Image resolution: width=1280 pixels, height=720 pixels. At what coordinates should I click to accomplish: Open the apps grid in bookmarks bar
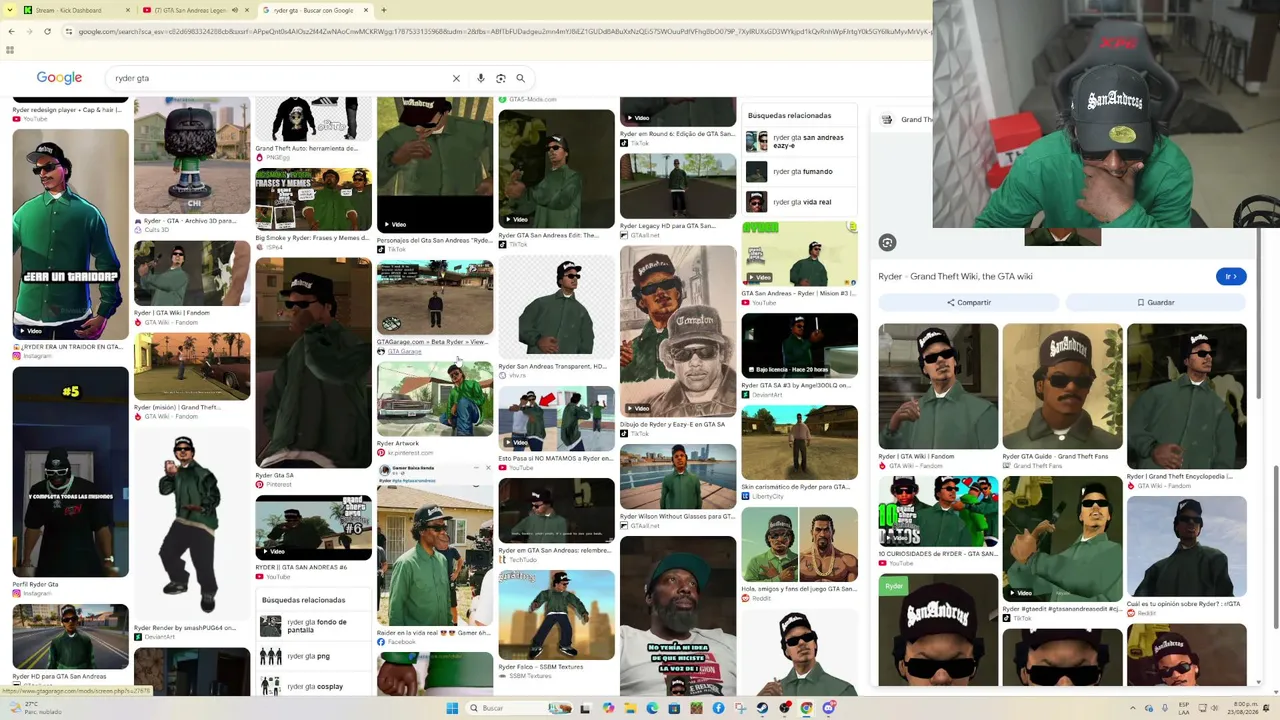coord(10,50)
